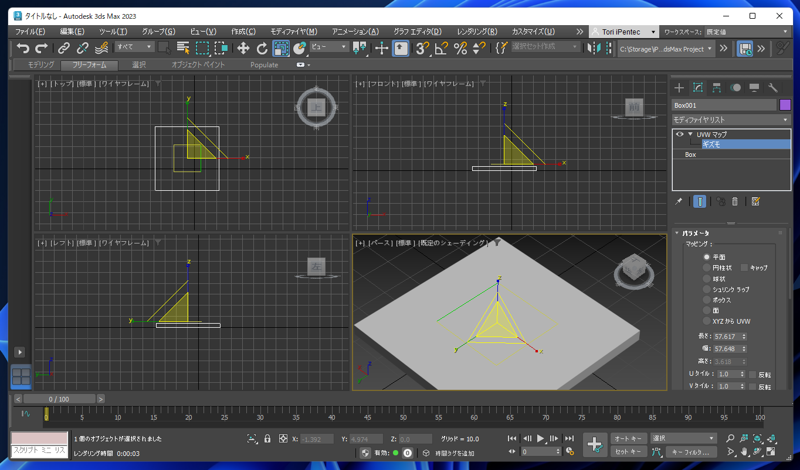Open the ワークスペース 既定値 dropdown
Viewport: 800px width, 470px height.
pos(747,32)
